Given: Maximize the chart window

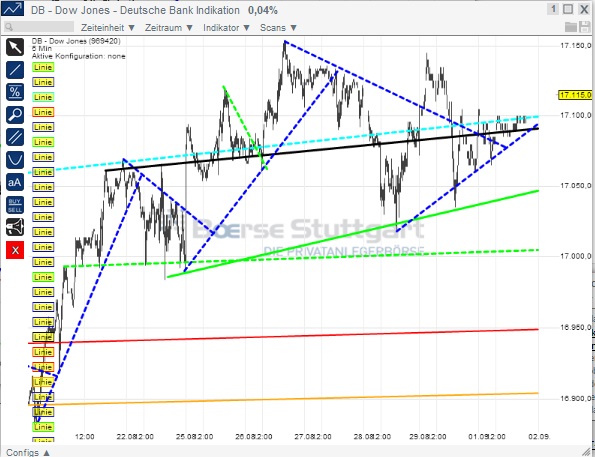Looking at the screenshot, I should [568, 9].
